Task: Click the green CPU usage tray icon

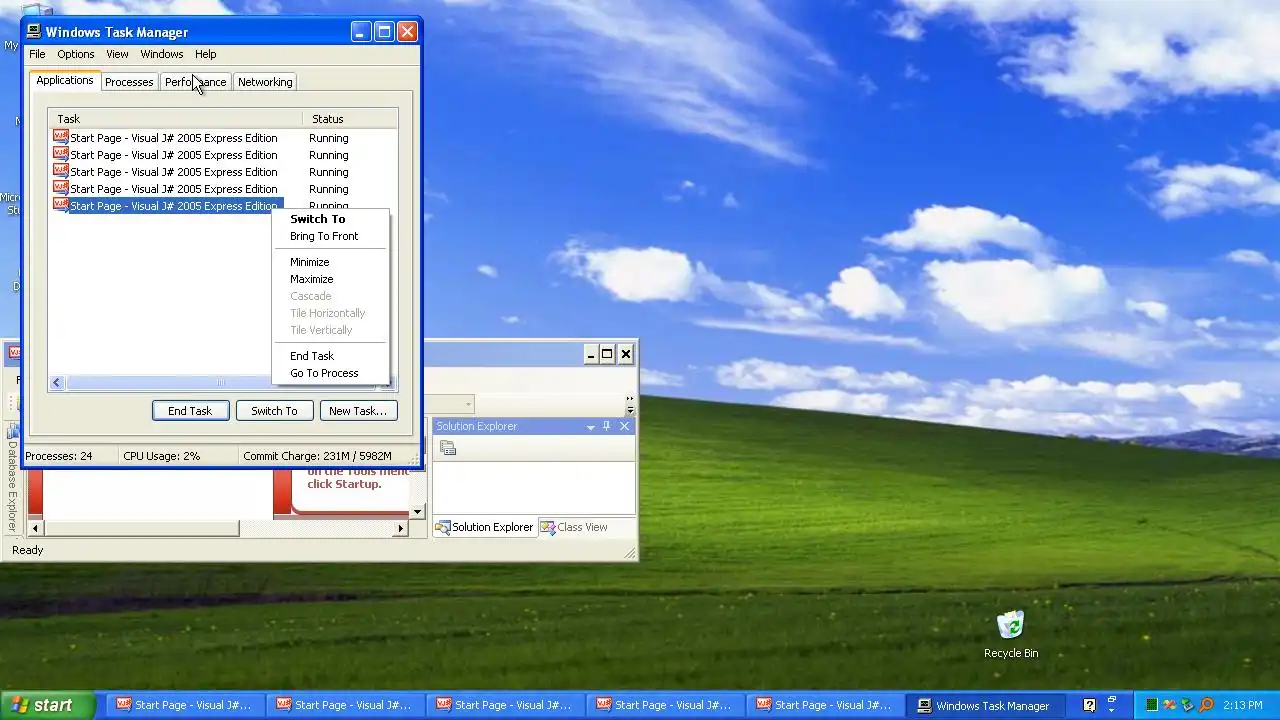Action: pos(1151,705)
